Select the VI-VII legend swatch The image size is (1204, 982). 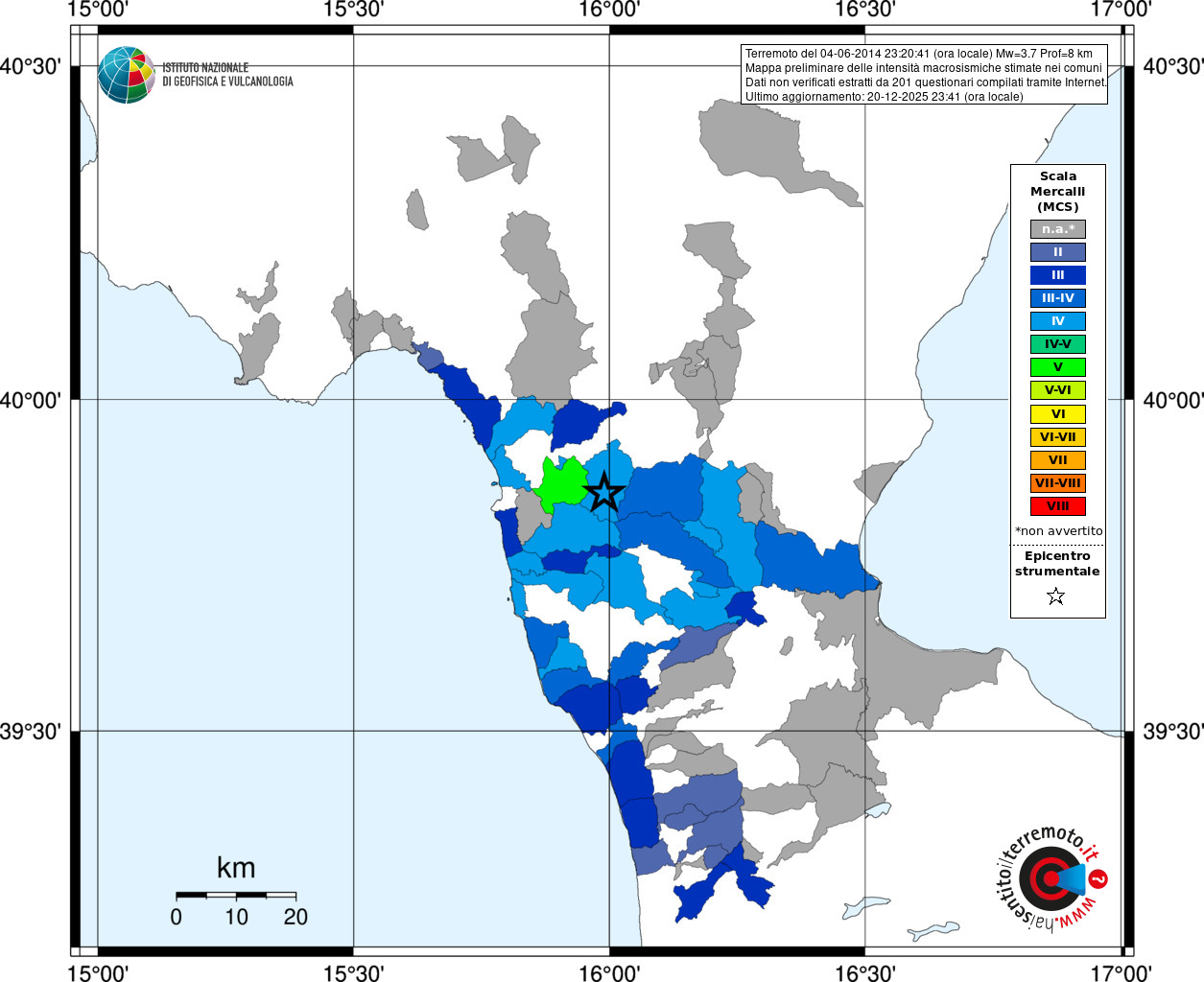click(x=1058, y=437)
